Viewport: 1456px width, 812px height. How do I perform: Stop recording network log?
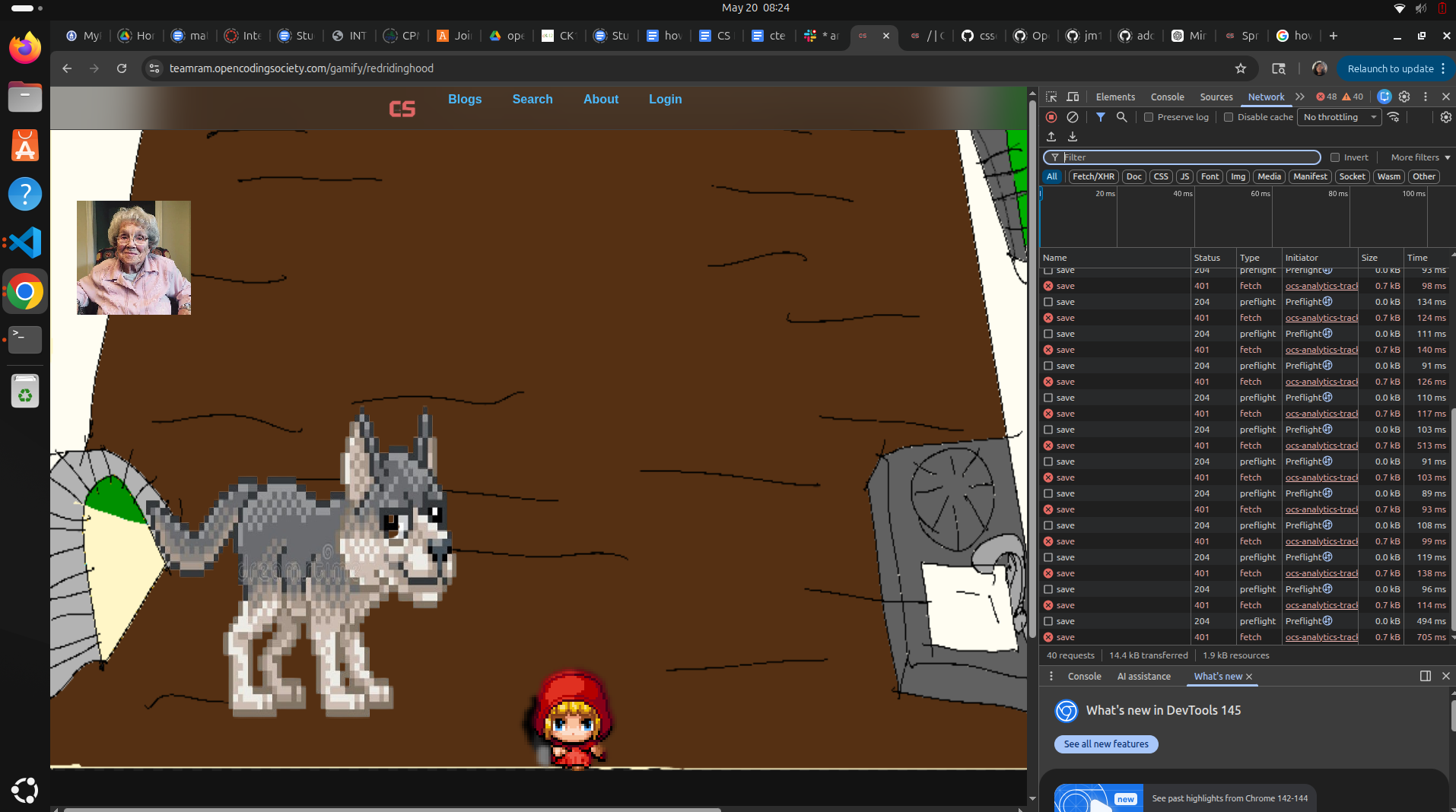tap(1051, 117)
